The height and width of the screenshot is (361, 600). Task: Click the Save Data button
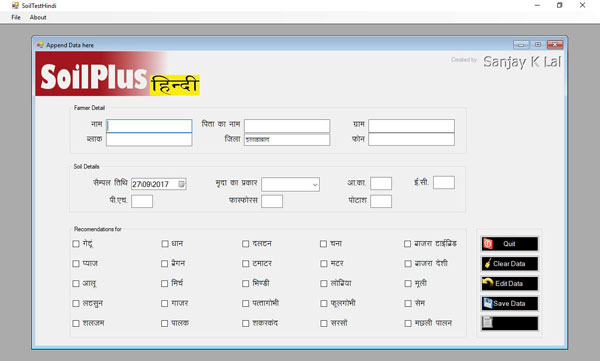509,304
